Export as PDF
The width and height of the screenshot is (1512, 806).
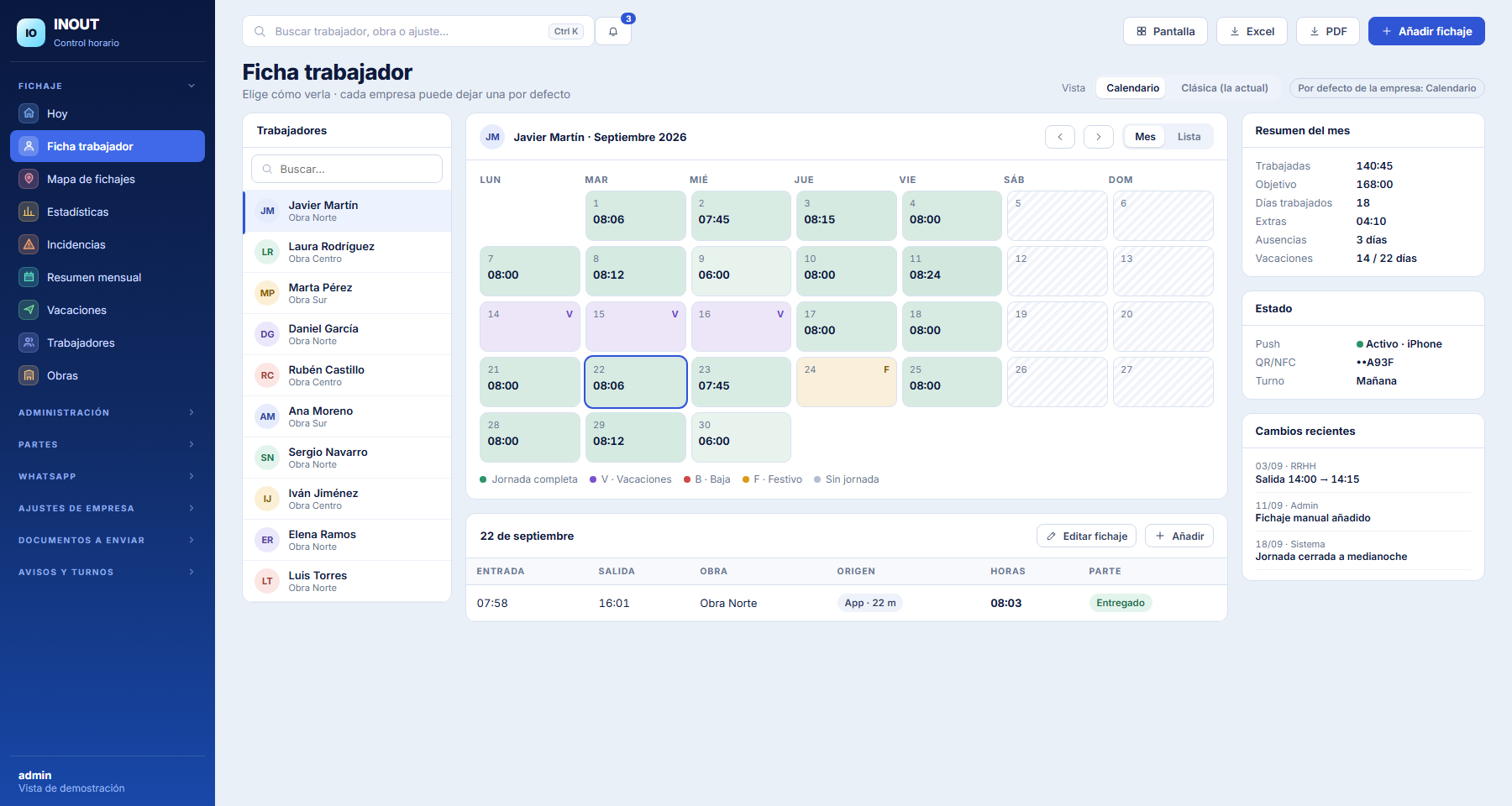pyautogui.click(x=1327, y=31)
